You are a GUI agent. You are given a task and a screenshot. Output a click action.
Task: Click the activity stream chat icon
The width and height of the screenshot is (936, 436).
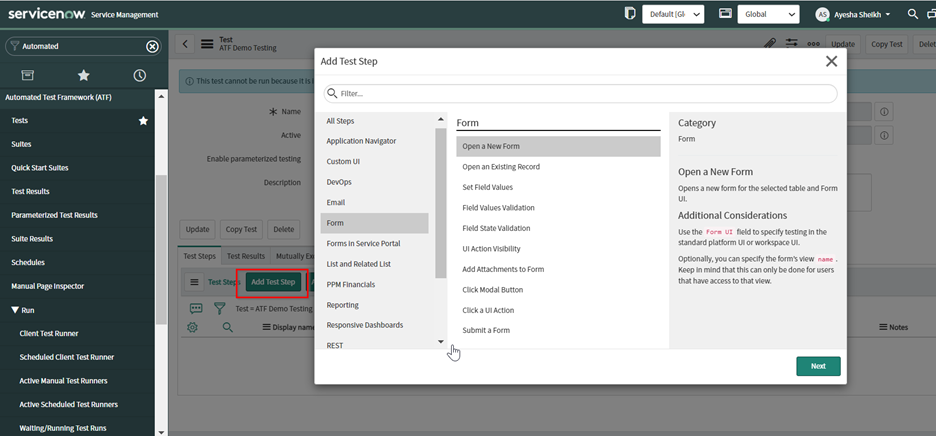pyautogui.click(x=196, y=308)
